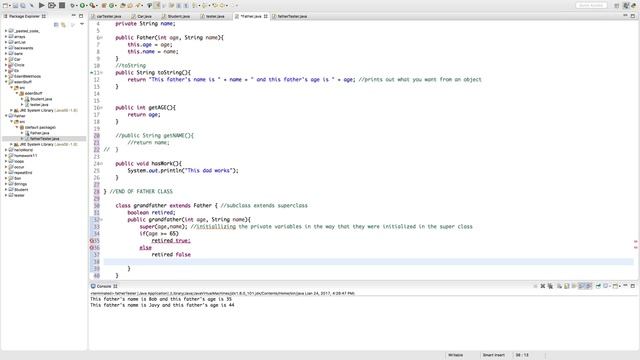640x360 pixels.
Task: Expand JRE System Library under Father
Action: (11, 144)
